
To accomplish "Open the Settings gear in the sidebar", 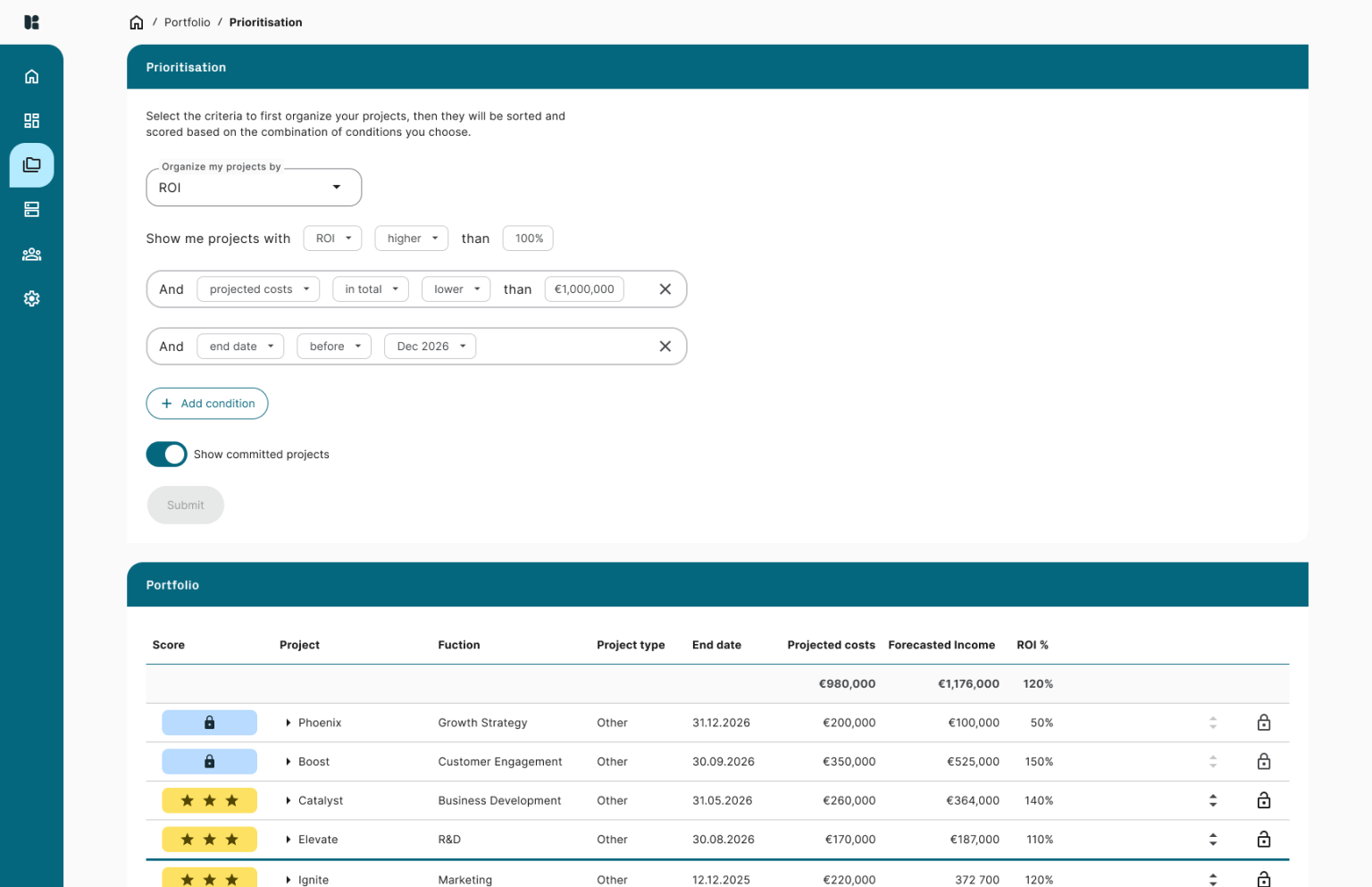I will [x=31, y=298].
